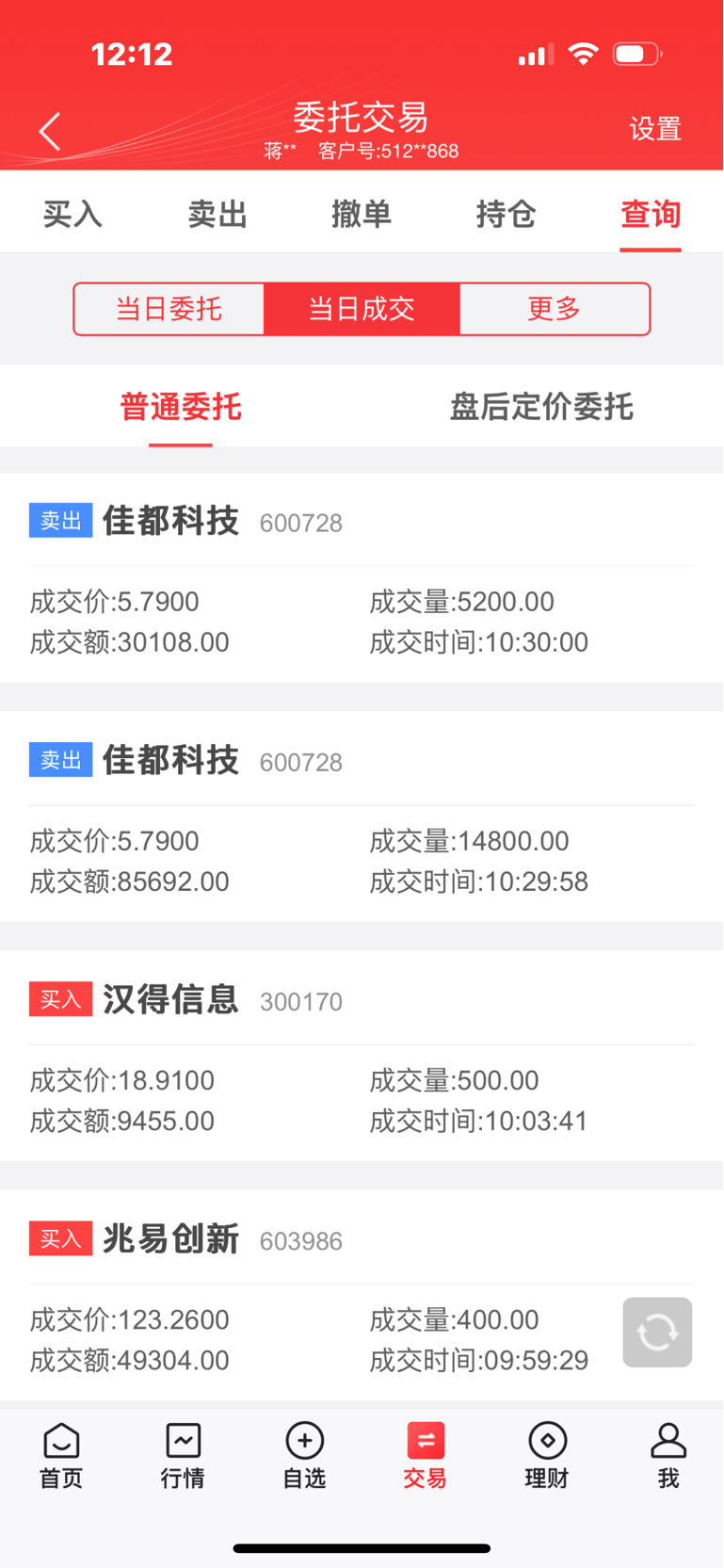The height and width of the screenshot is (1568, 724).
Task: Switch to the 卖出 tab
Action: point(217,214)
